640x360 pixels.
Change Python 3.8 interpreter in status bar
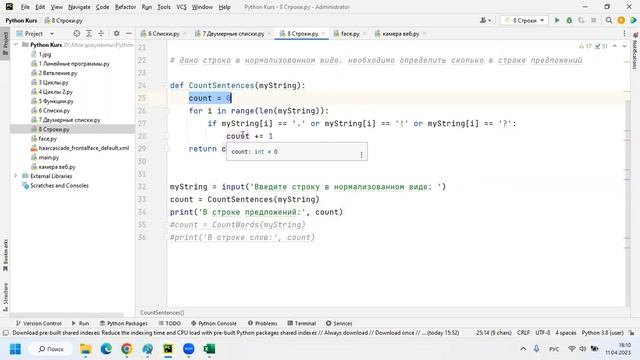602,333
